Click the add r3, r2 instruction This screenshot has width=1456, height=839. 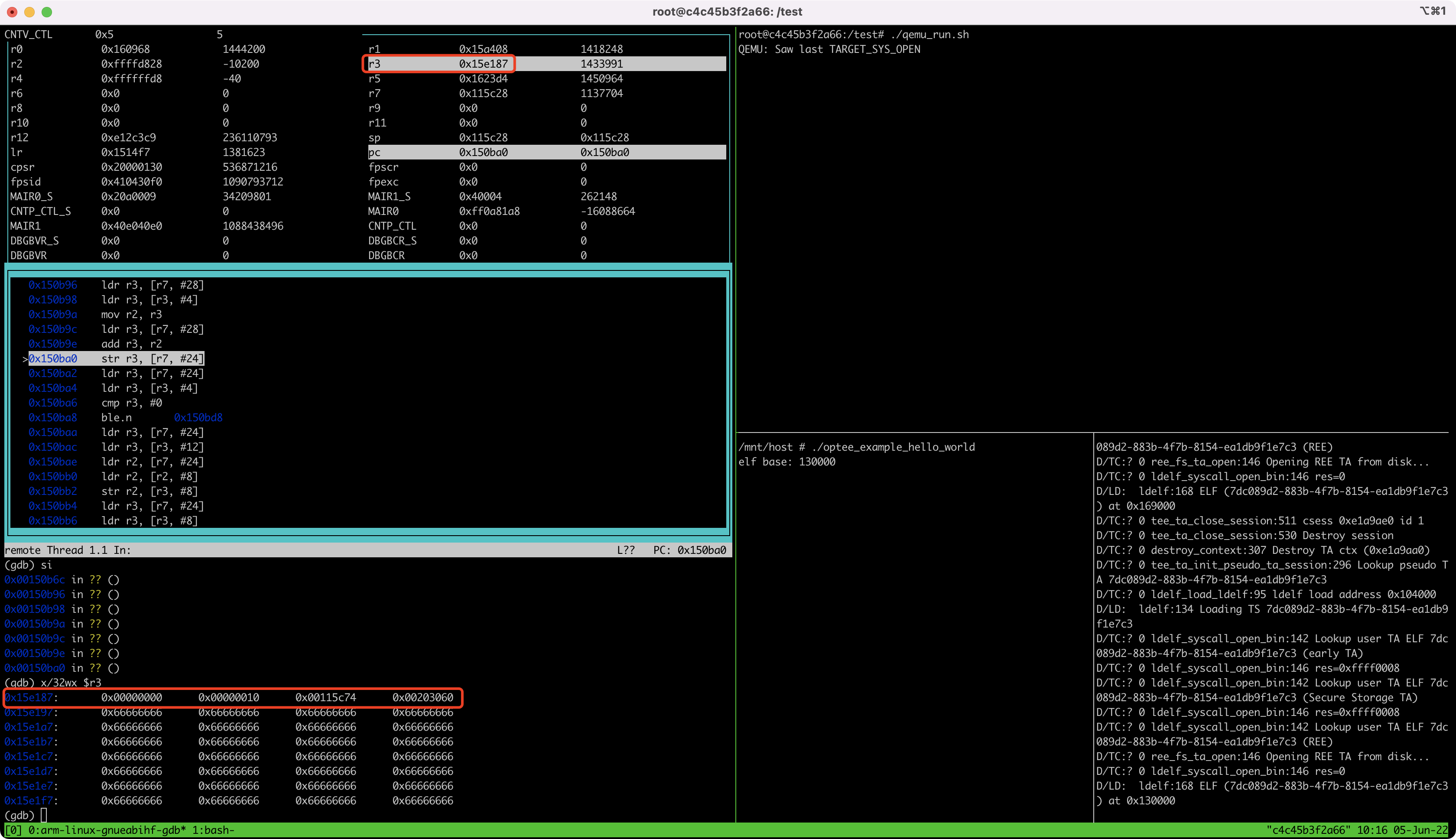coord(131,344)
